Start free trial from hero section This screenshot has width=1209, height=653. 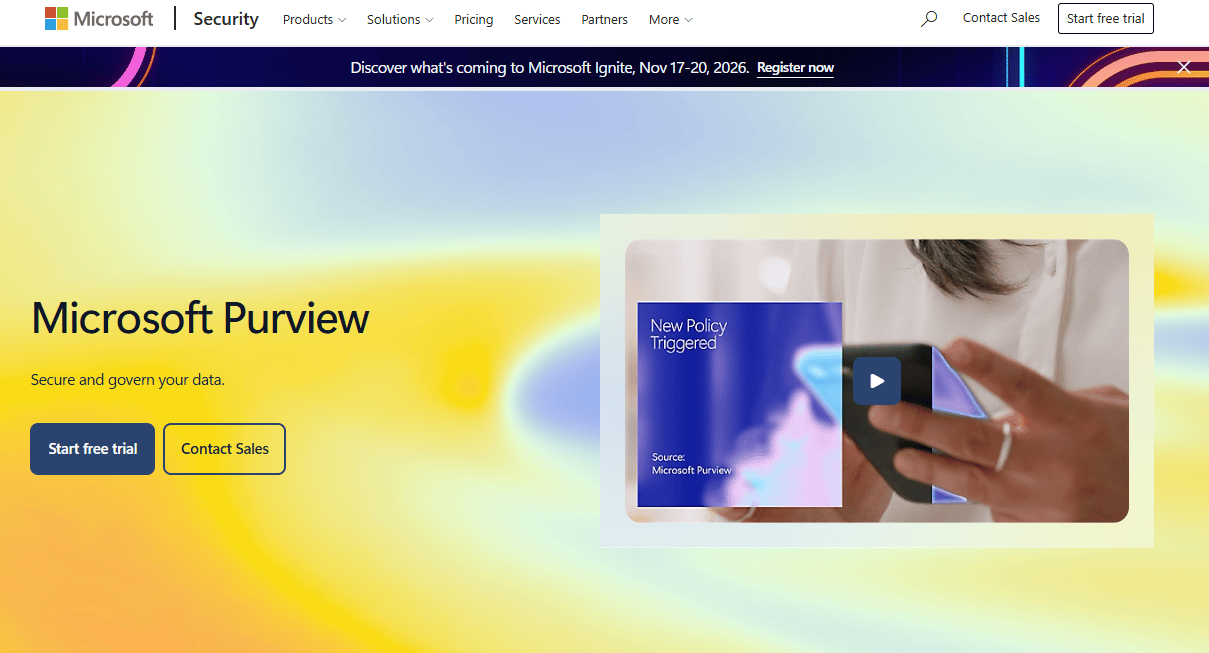click(x=93, y=449)
